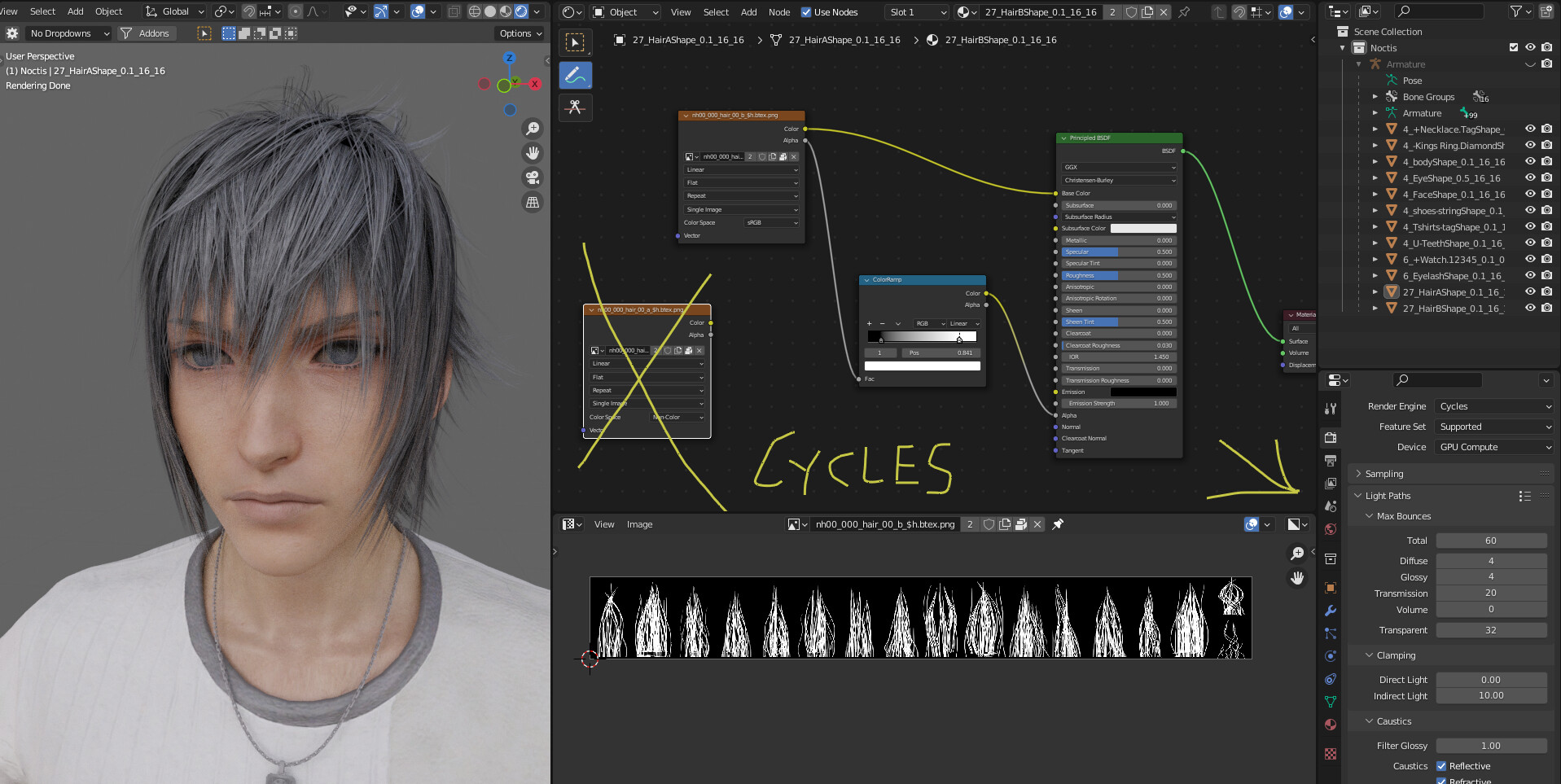Switch viewport to solid shading

[x=490, y=11]
